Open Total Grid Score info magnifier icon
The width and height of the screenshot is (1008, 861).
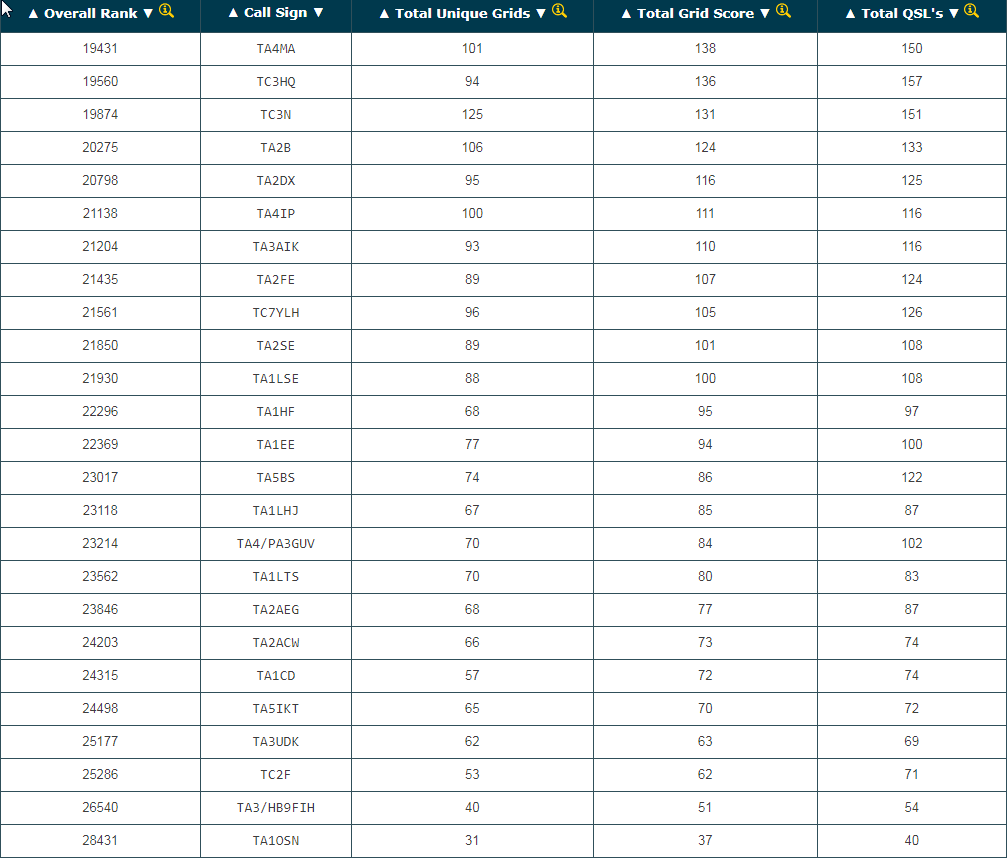click(783, 11)
